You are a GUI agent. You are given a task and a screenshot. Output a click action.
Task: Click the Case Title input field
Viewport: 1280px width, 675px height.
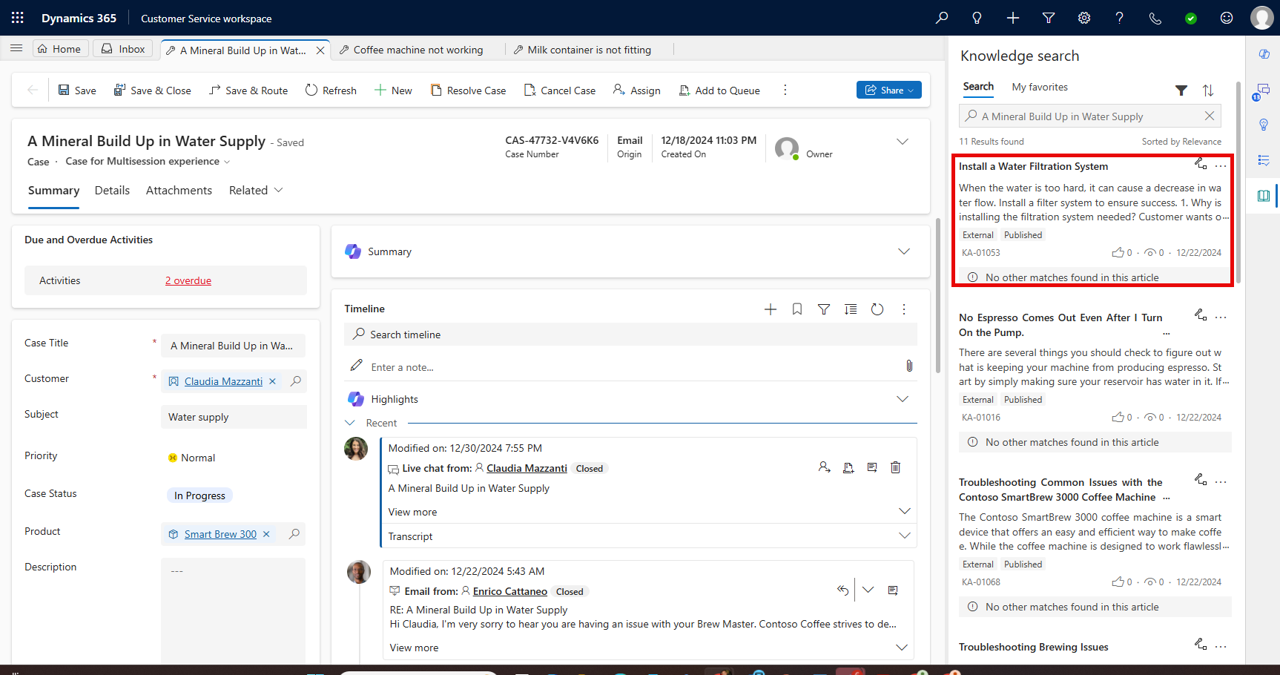pos(233,345)
